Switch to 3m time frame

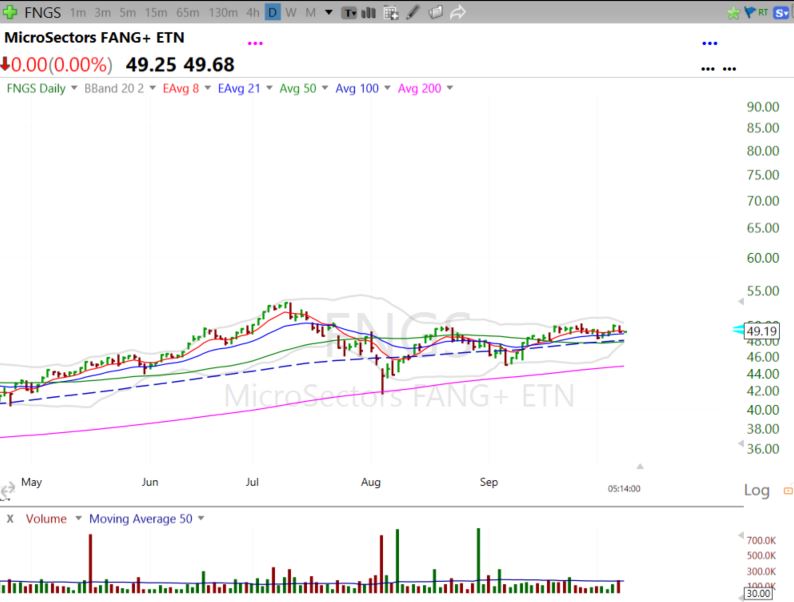[x=103, y=13]
